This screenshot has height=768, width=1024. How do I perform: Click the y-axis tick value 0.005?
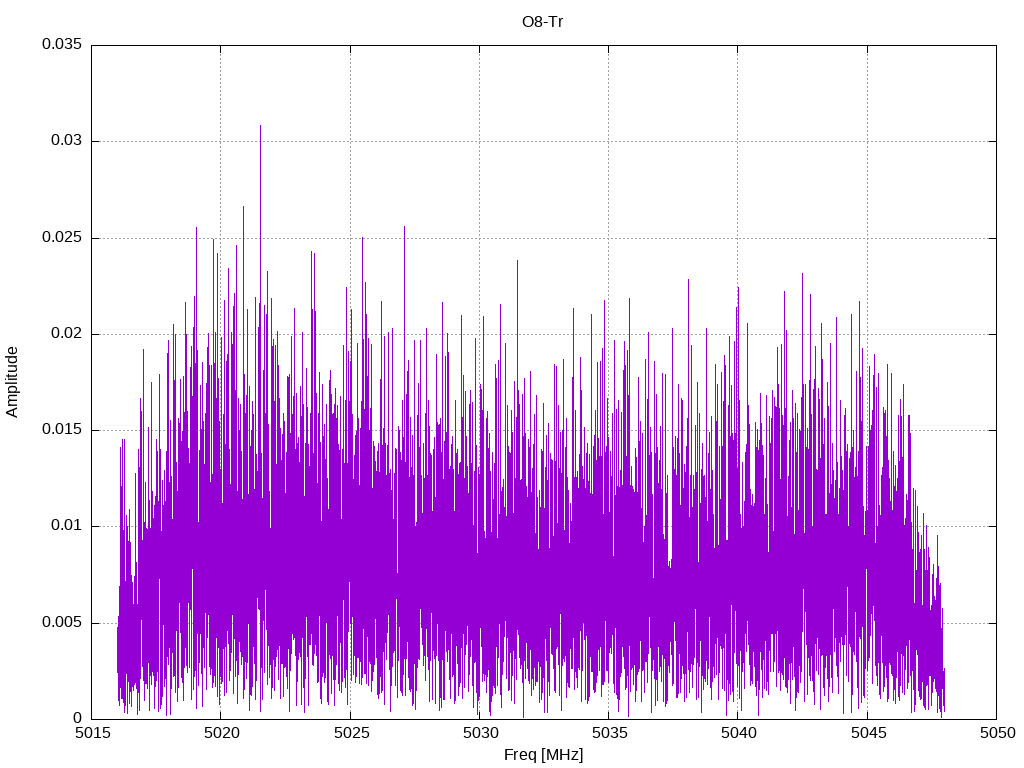tap(62, 622)
